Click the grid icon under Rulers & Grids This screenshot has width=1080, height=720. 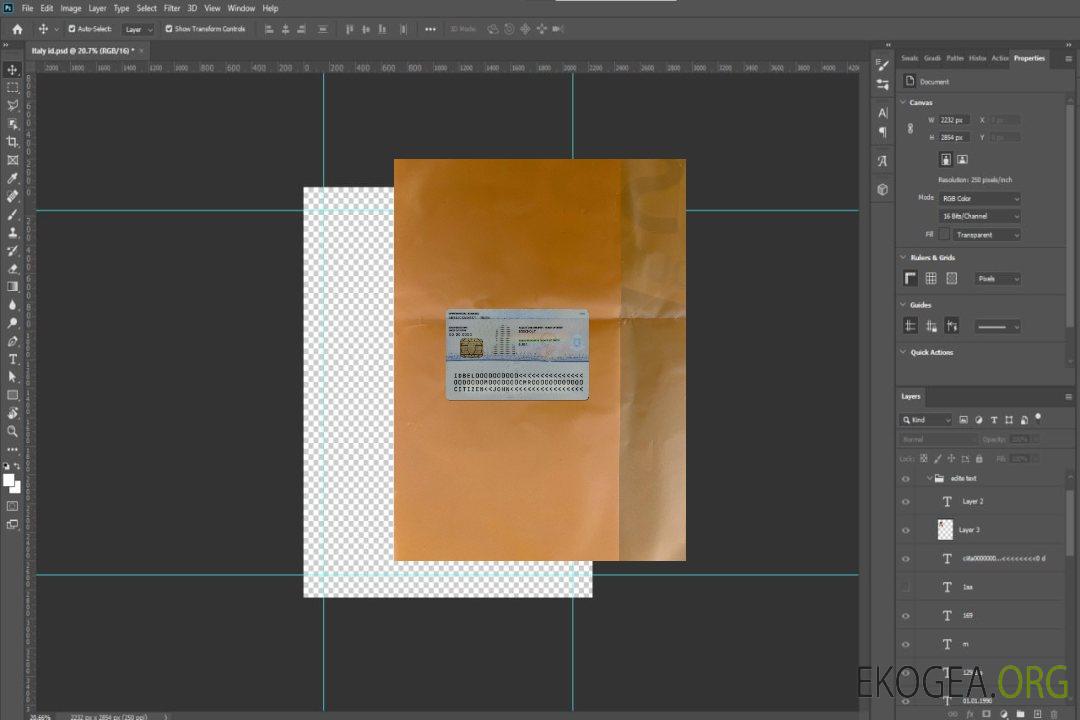[931, 278]
